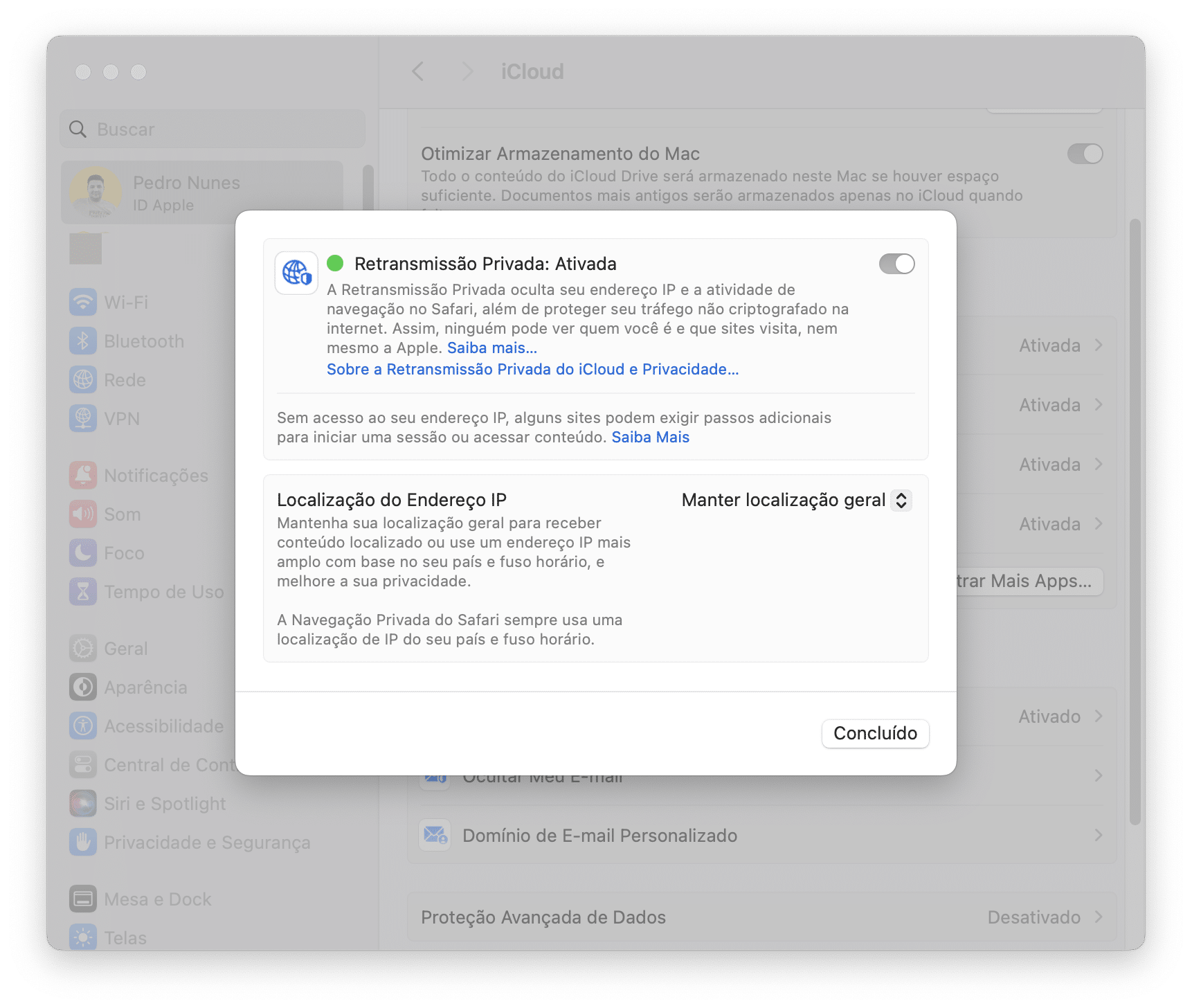Image resolution: width=1192 pixels, height=1008 pixels.
Task: Open Privacidade e Segurança hand icon
Action: point(83,842)
